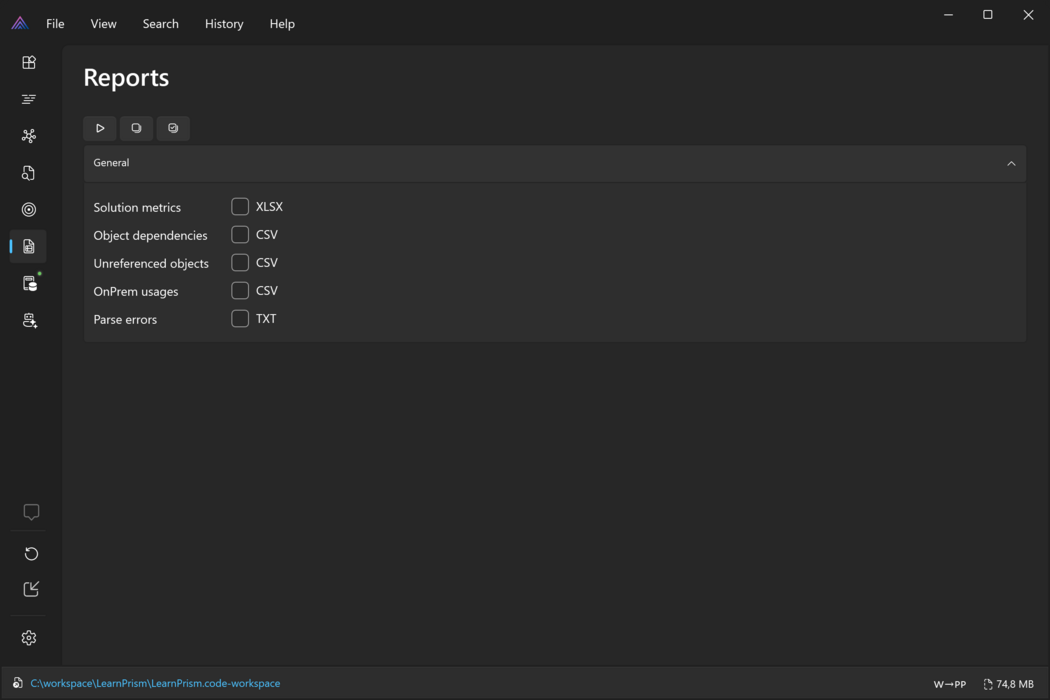Image resolution: width=1050 pixels, height=700 pixels.
Task: Click the workspace file icon in status bar
Action: click(x=17, y=683)
